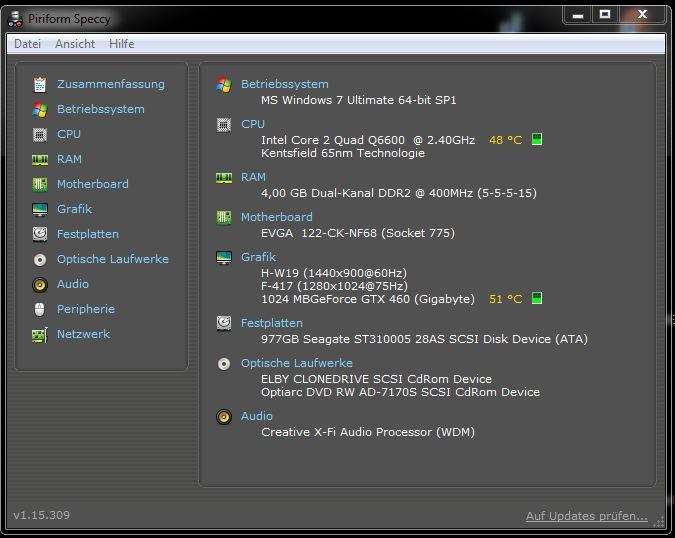The width and height of the screenshot is (675, 538).
Task: Click the Audio speaker icon in sidebar
Action: (x=40, y=284)
